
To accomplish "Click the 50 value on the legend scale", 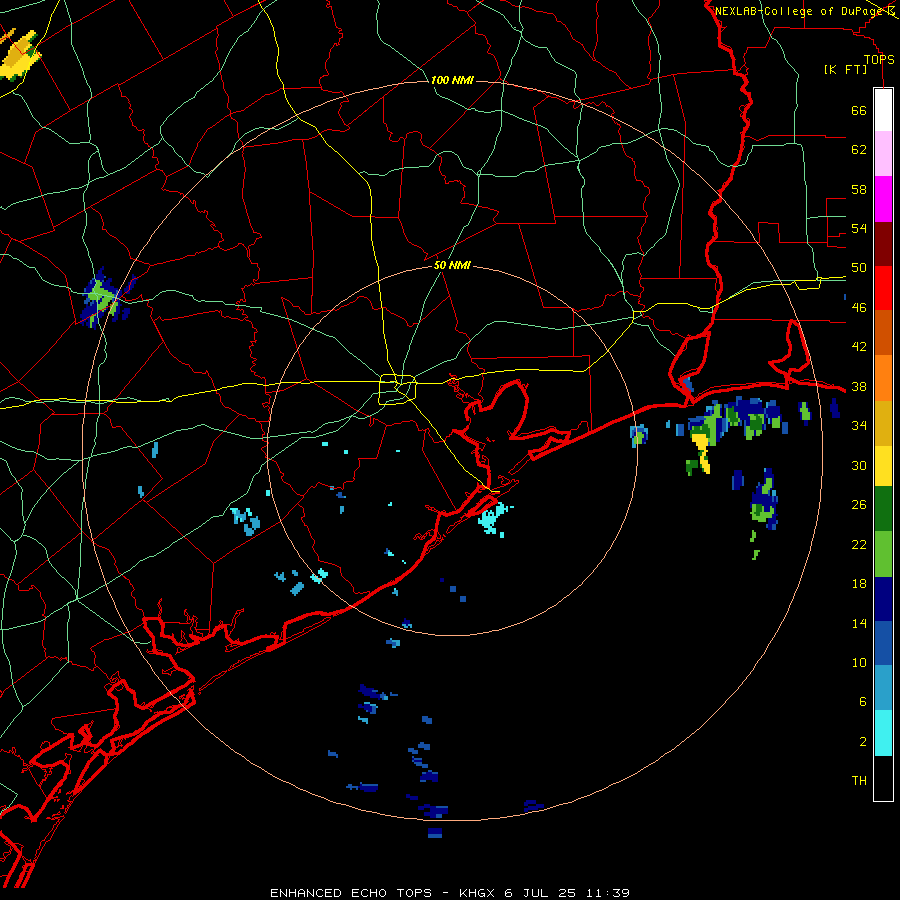I will point(859,267).
